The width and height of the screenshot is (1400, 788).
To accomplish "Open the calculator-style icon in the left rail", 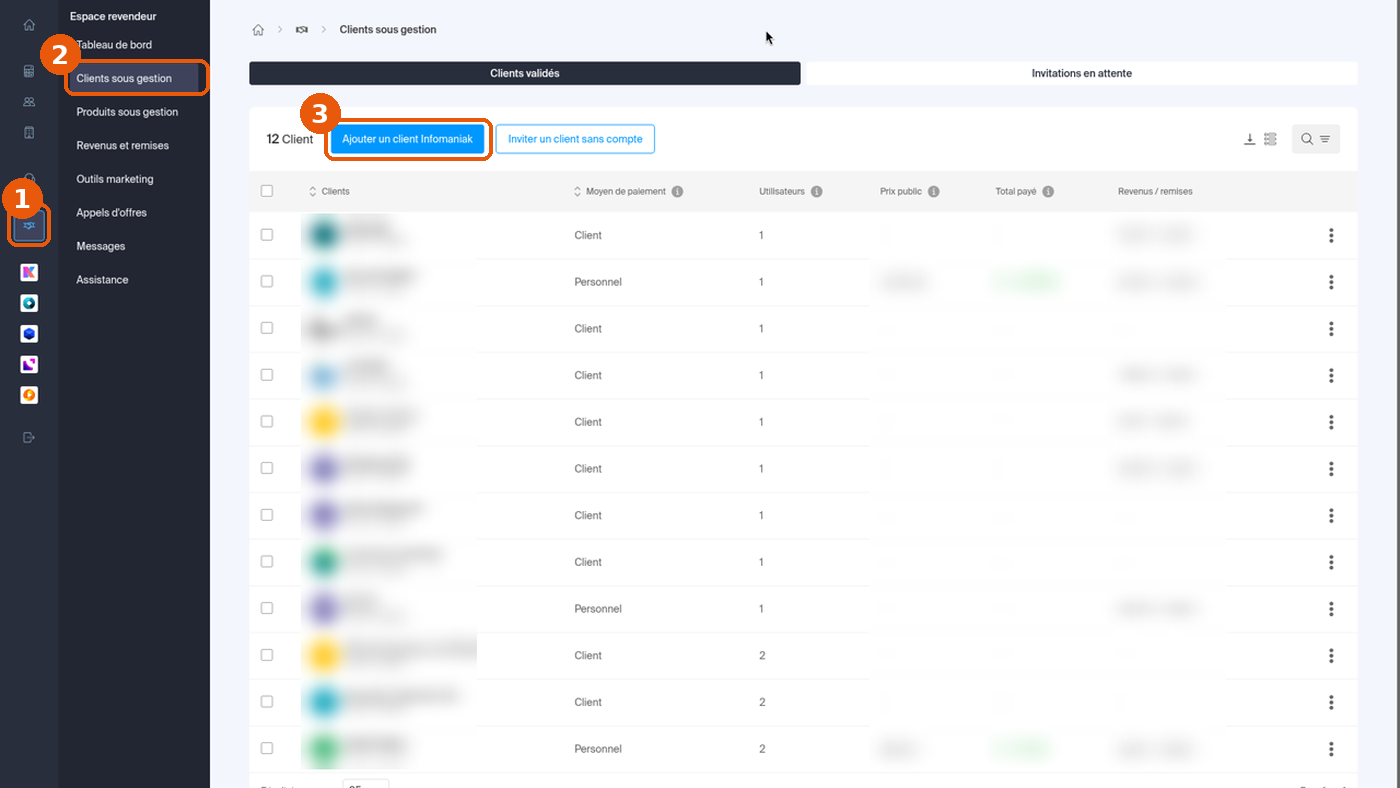I will 29,71.
